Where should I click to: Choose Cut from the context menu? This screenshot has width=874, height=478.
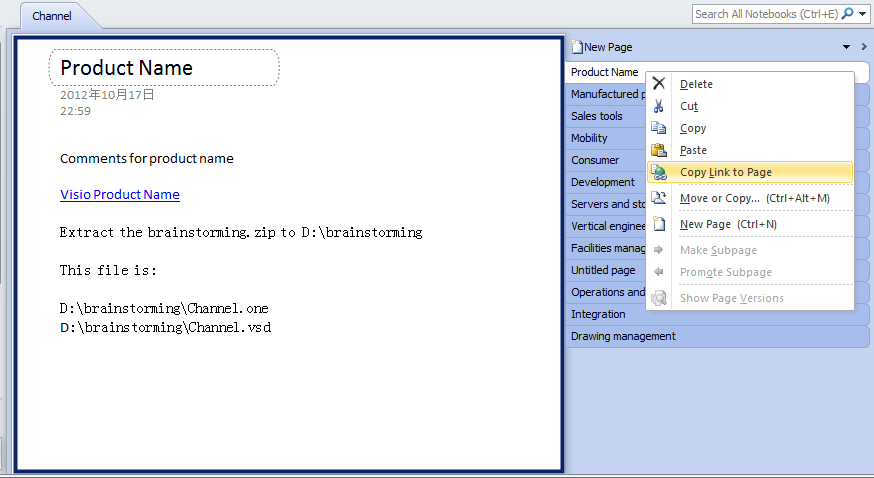pyautogui.click(x=750, y=106)
